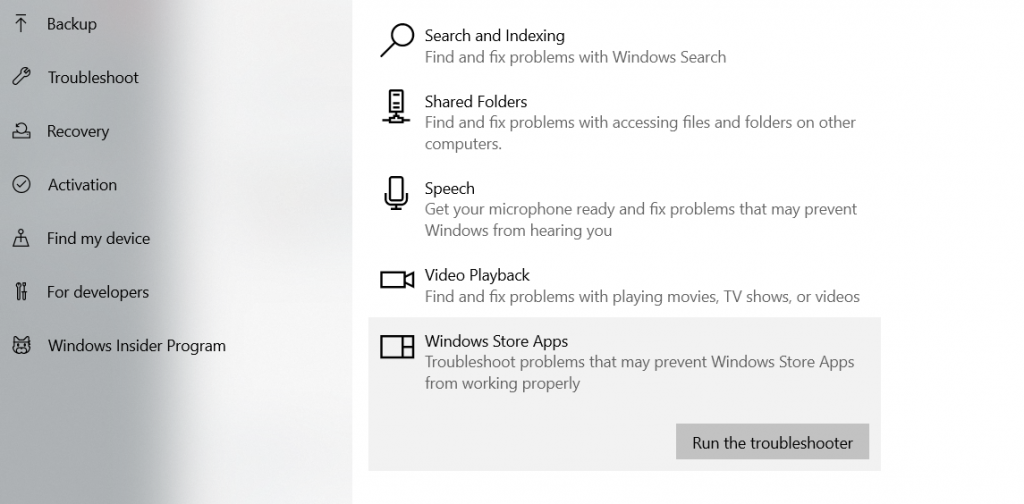
Task: Click the Find my device icon
Action: tap(21, 239)
